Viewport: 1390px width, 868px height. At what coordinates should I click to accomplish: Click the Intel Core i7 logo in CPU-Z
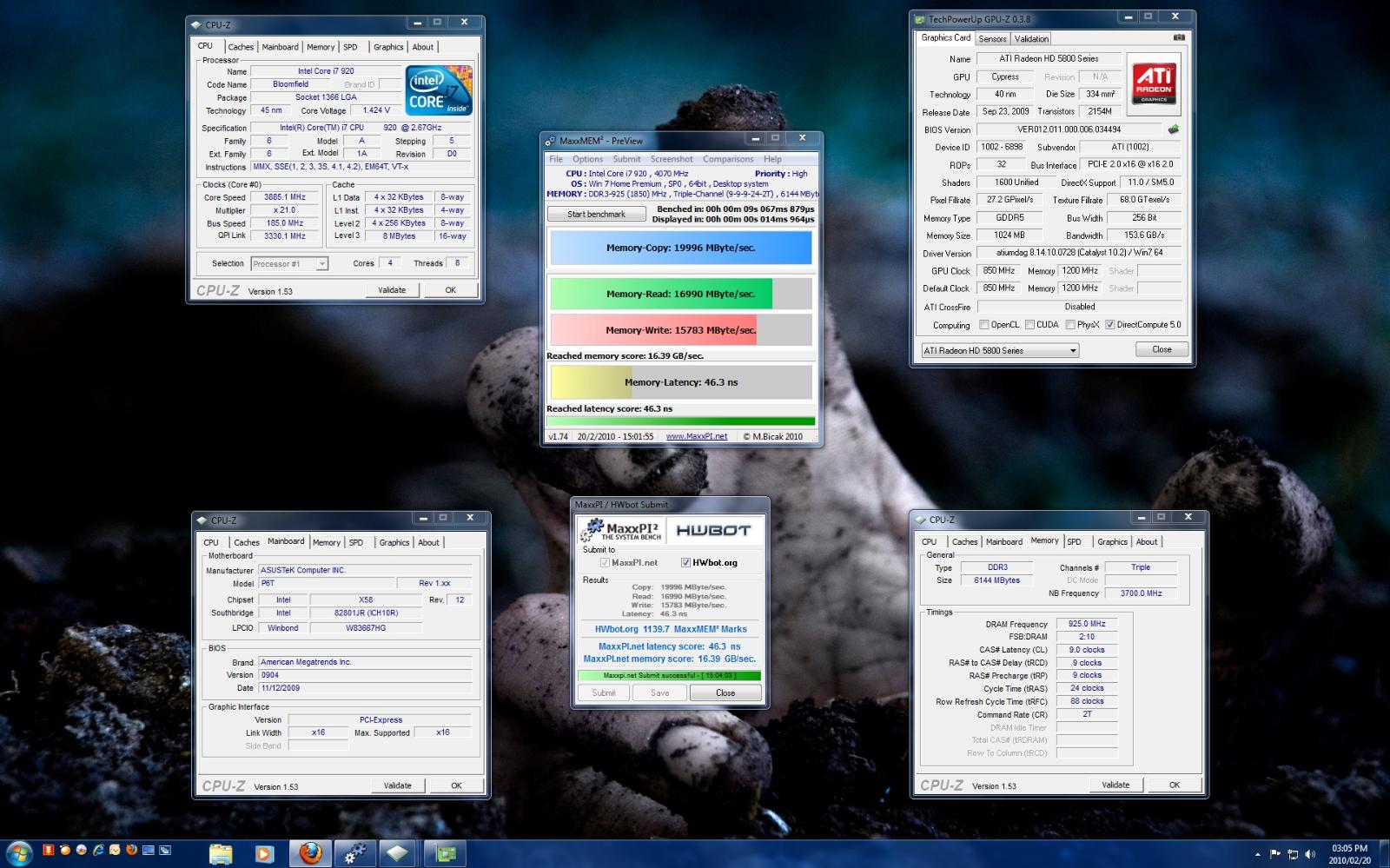click(439, 90)
